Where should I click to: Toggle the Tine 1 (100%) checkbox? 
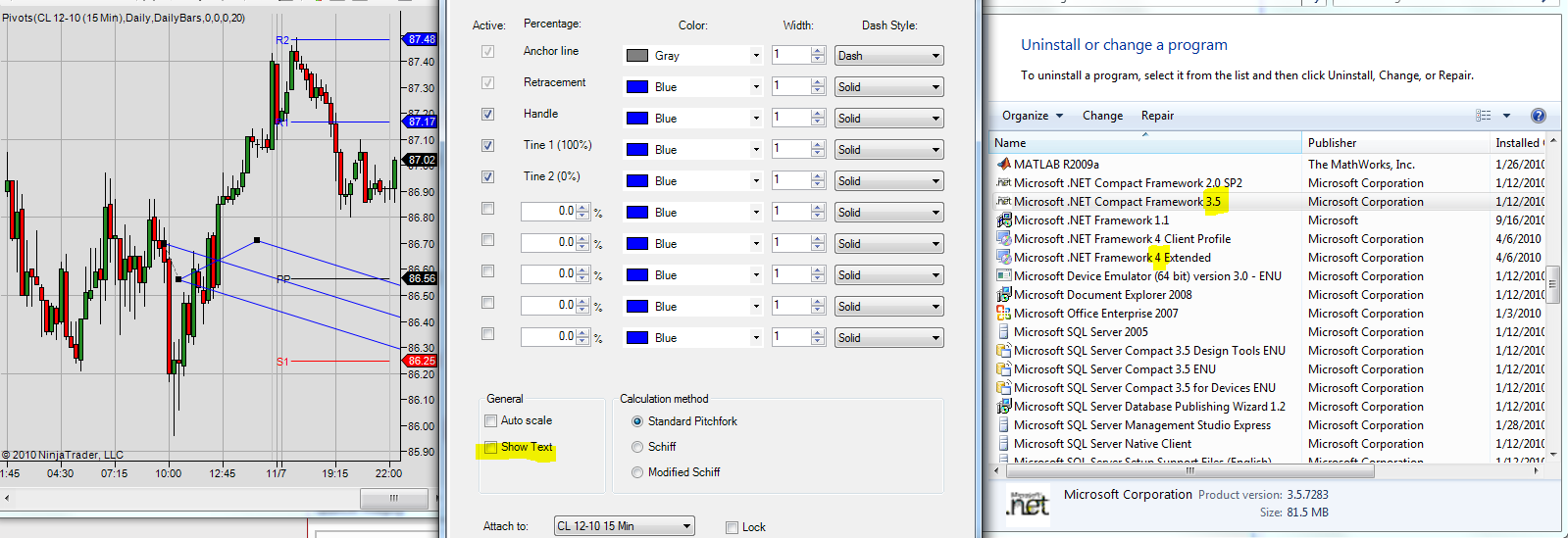click(487, 146)
